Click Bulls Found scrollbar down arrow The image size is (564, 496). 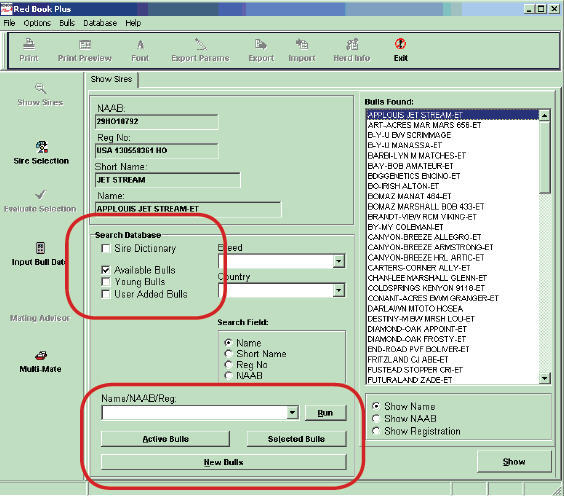(545, 378)
